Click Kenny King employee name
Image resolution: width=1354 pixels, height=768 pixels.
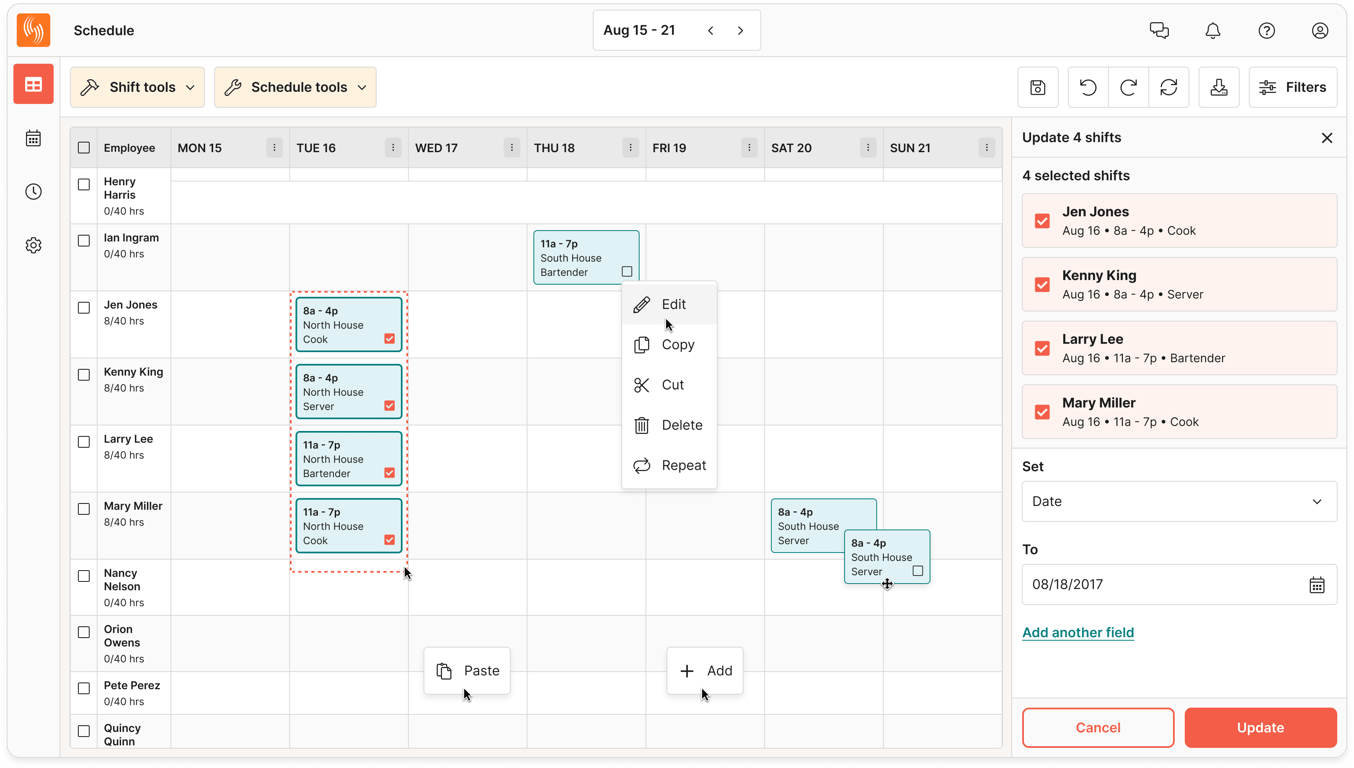point(133,372)
